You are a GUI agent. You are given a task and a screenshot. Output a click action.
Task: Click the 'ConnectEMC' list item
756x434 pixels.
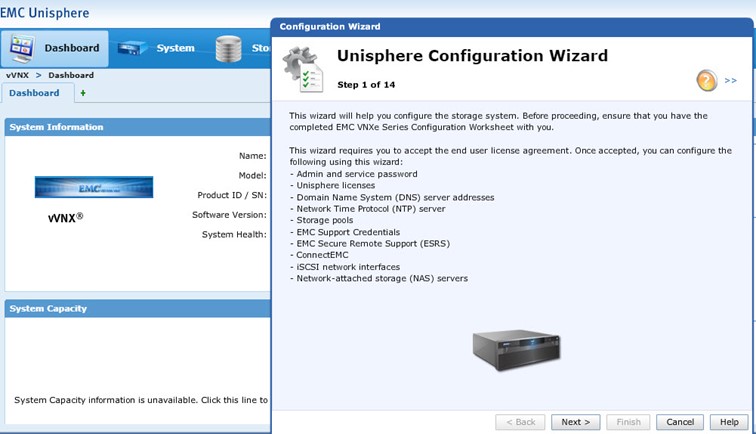(319, 255)
